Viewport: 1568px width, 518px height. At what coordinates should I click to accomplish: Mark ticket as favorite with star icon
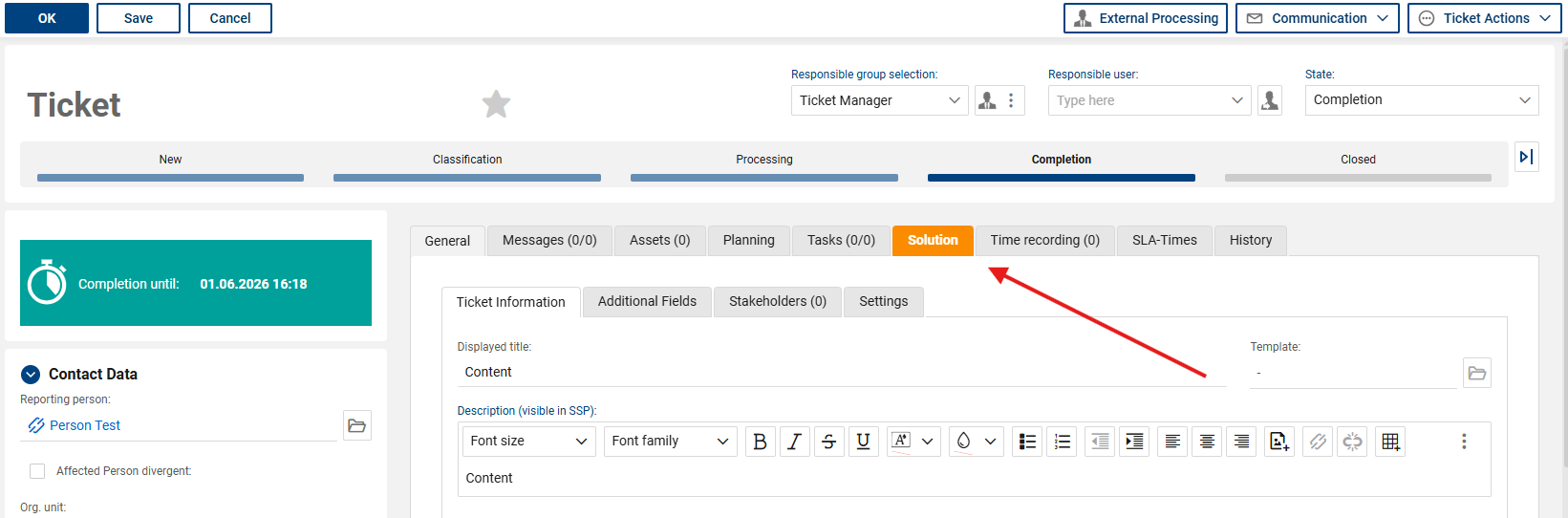496,103
